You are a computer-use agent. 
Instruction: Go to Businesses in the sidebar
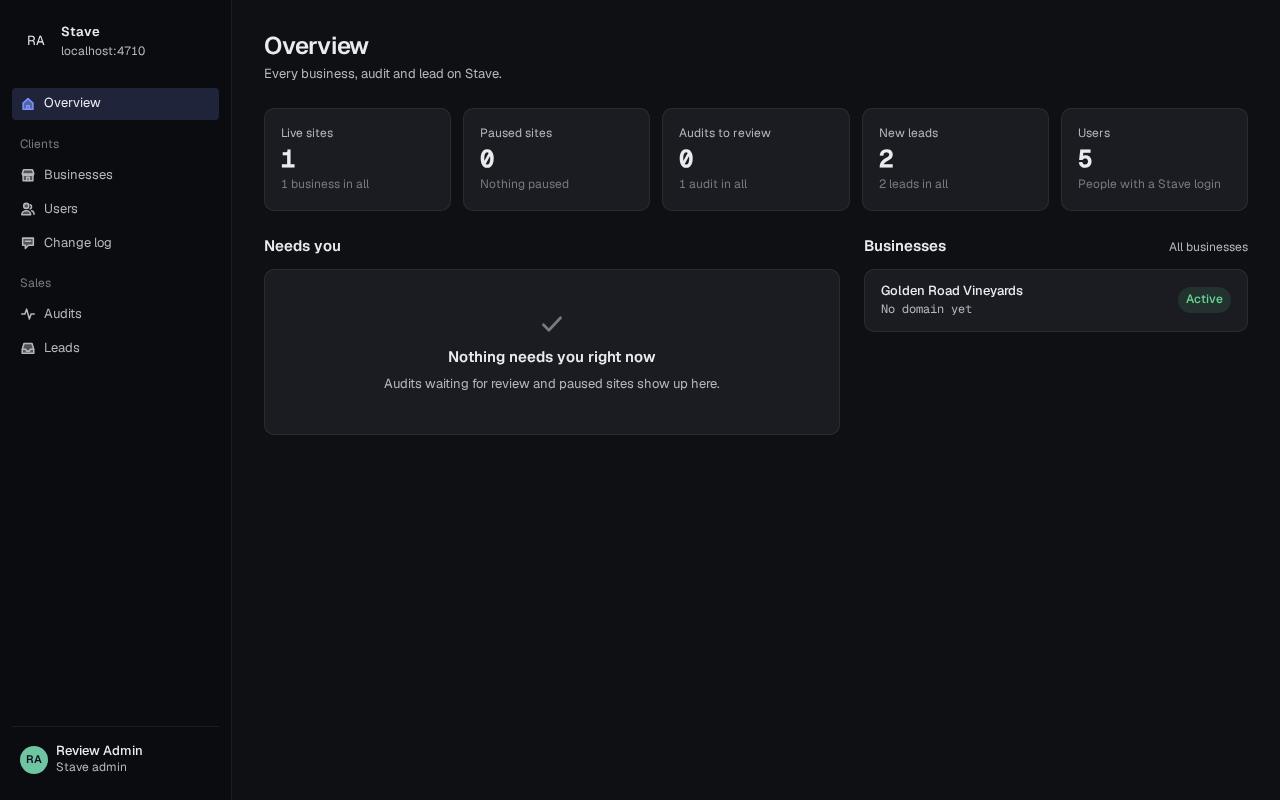[x=115, y=176]
